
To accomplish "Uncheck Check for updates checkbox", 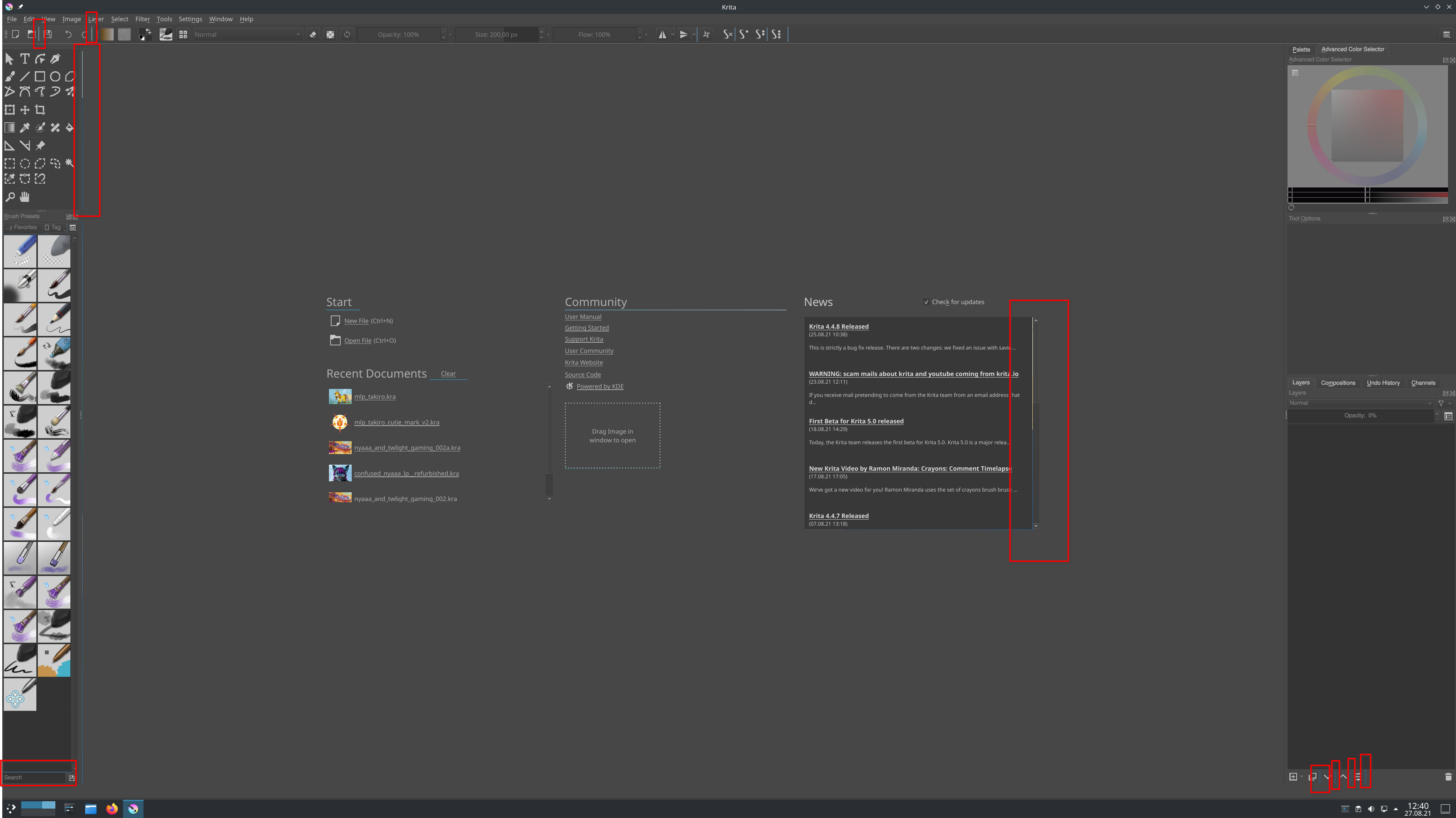I will (926, 302).
